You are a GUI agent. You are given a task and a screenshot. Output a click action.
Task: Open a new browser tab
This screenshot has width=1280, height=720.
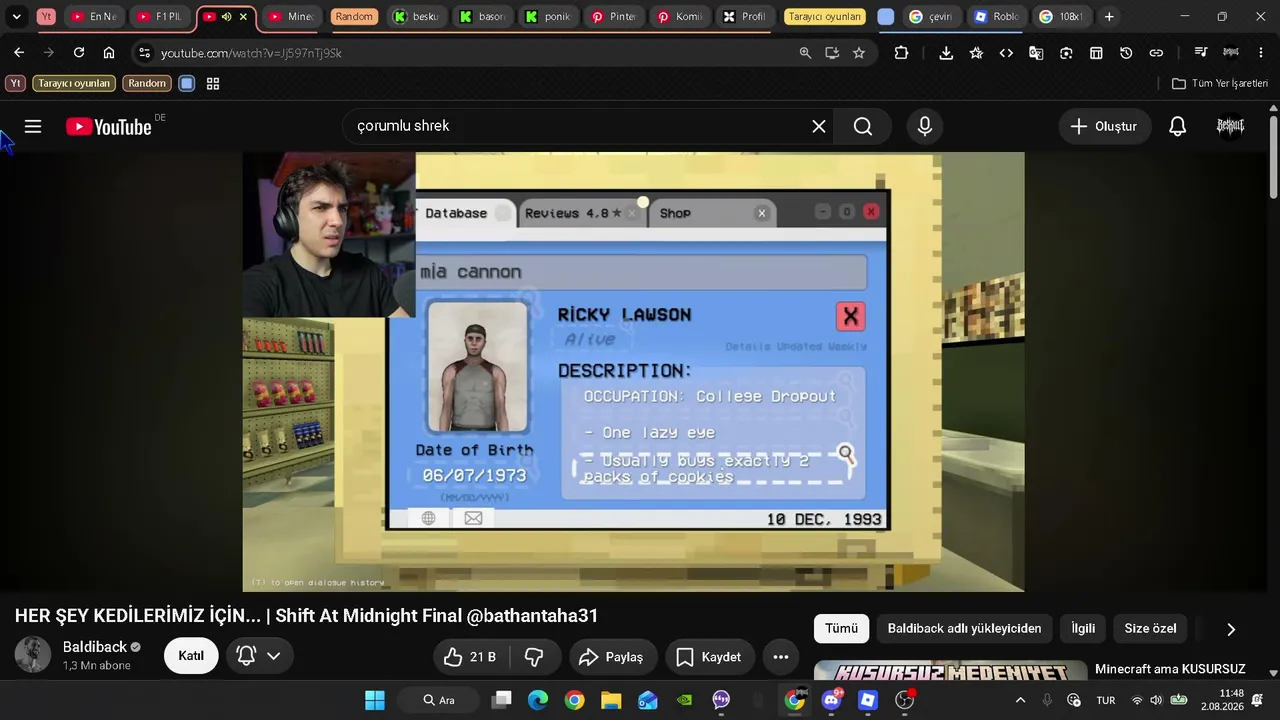[1109, 17]
